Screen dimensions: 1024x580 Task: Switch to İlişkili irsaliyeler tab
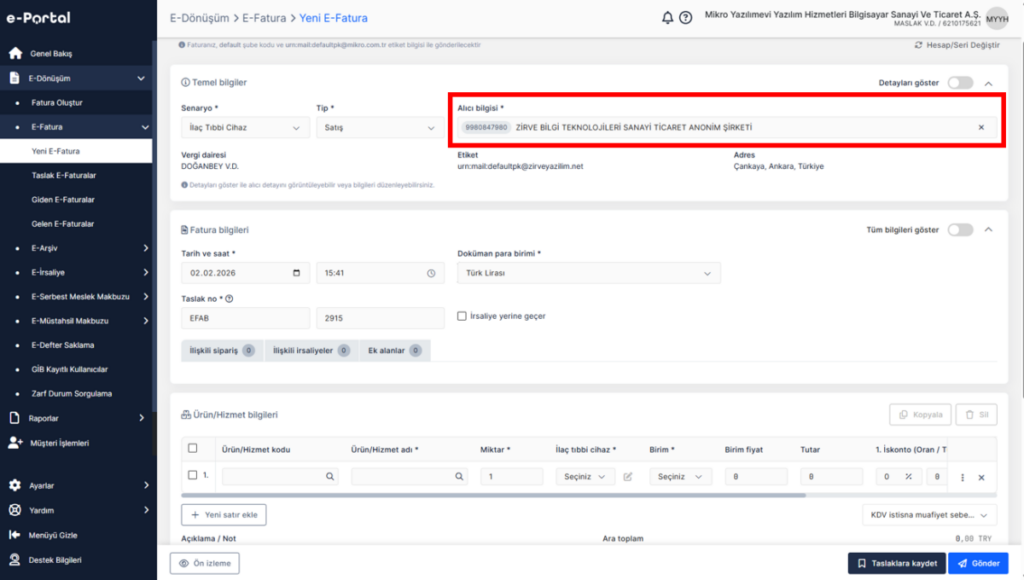coord(312,351)
